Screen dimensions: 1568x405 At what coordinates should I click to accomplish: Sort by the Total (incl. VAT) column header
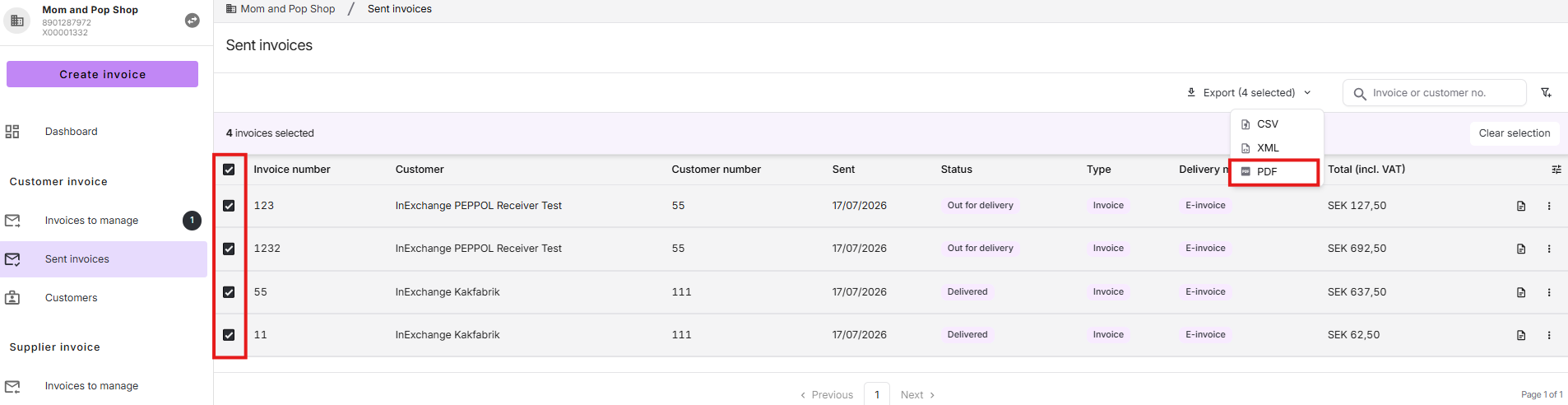click(1366, 170)
